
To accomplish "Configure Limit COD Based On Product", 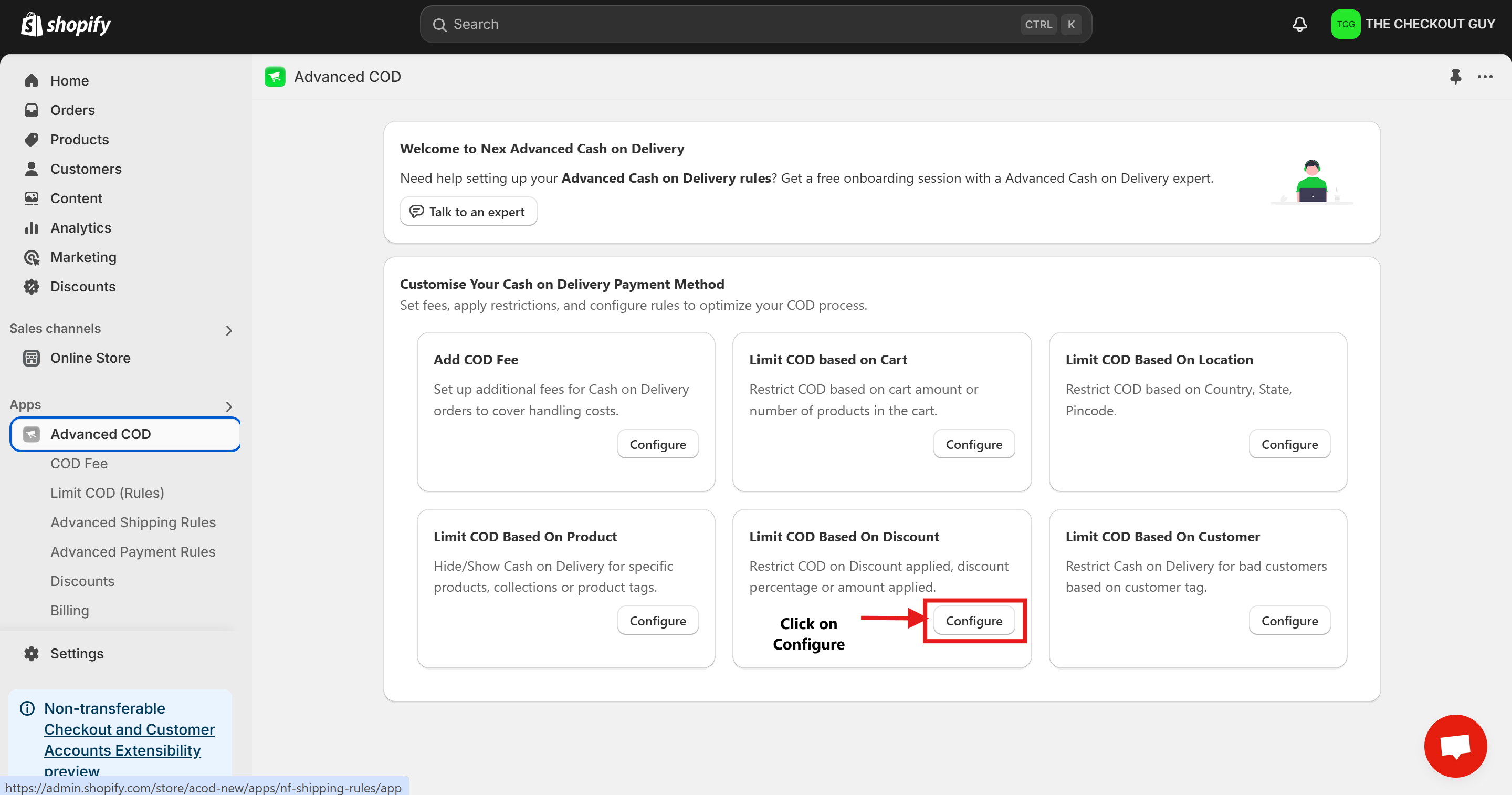I will point(658,621).
